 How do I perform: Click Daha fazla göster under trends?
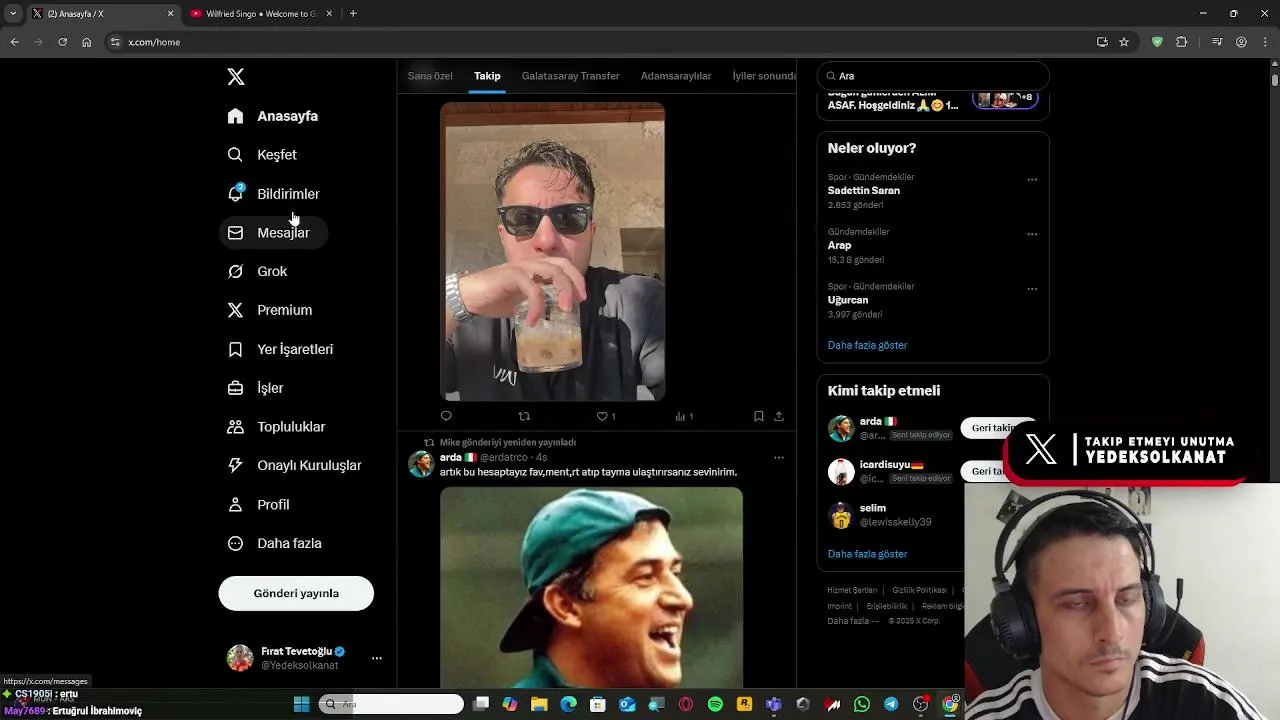click(868, 345)
